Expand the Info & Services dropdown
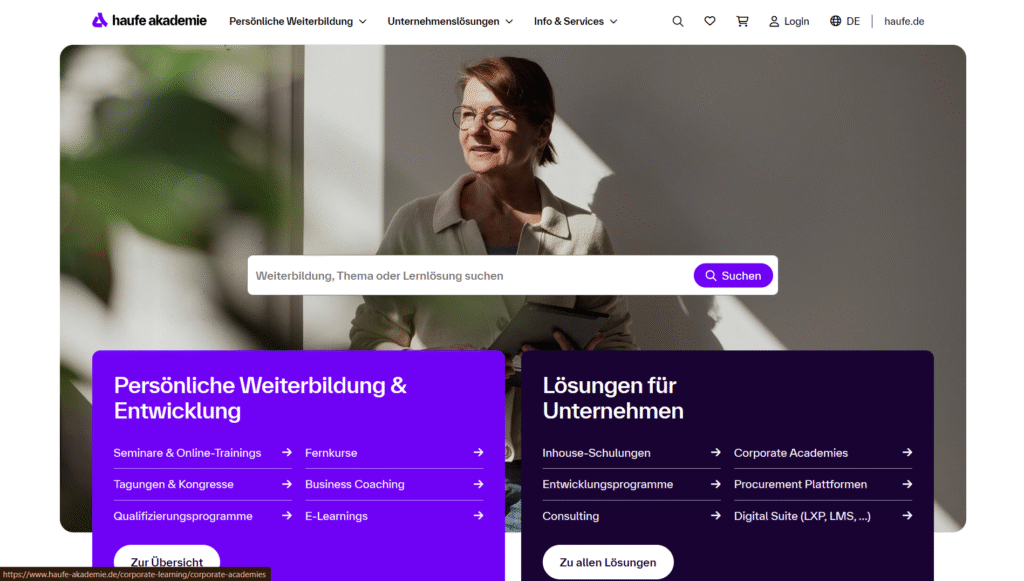Viewport: 1024px width, 581px height. click(575, 22)
